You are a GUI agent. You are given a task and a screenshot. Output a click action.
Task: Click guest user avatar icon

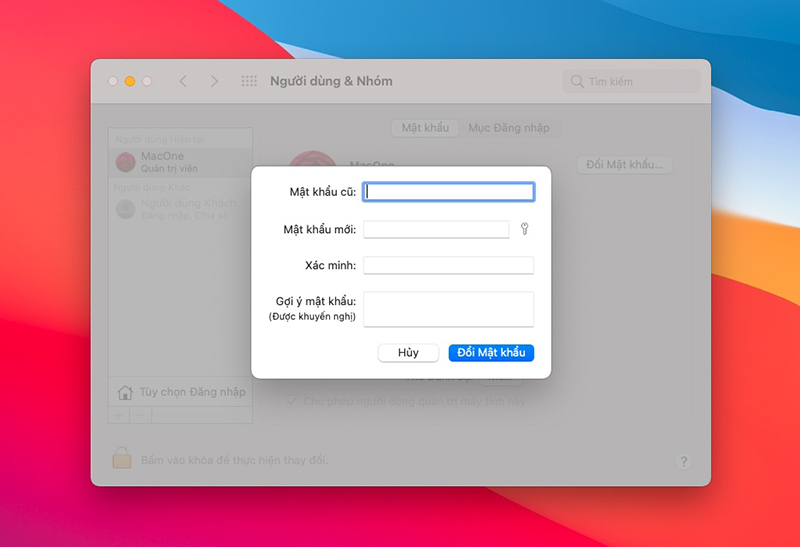click(x=126, y=209)
